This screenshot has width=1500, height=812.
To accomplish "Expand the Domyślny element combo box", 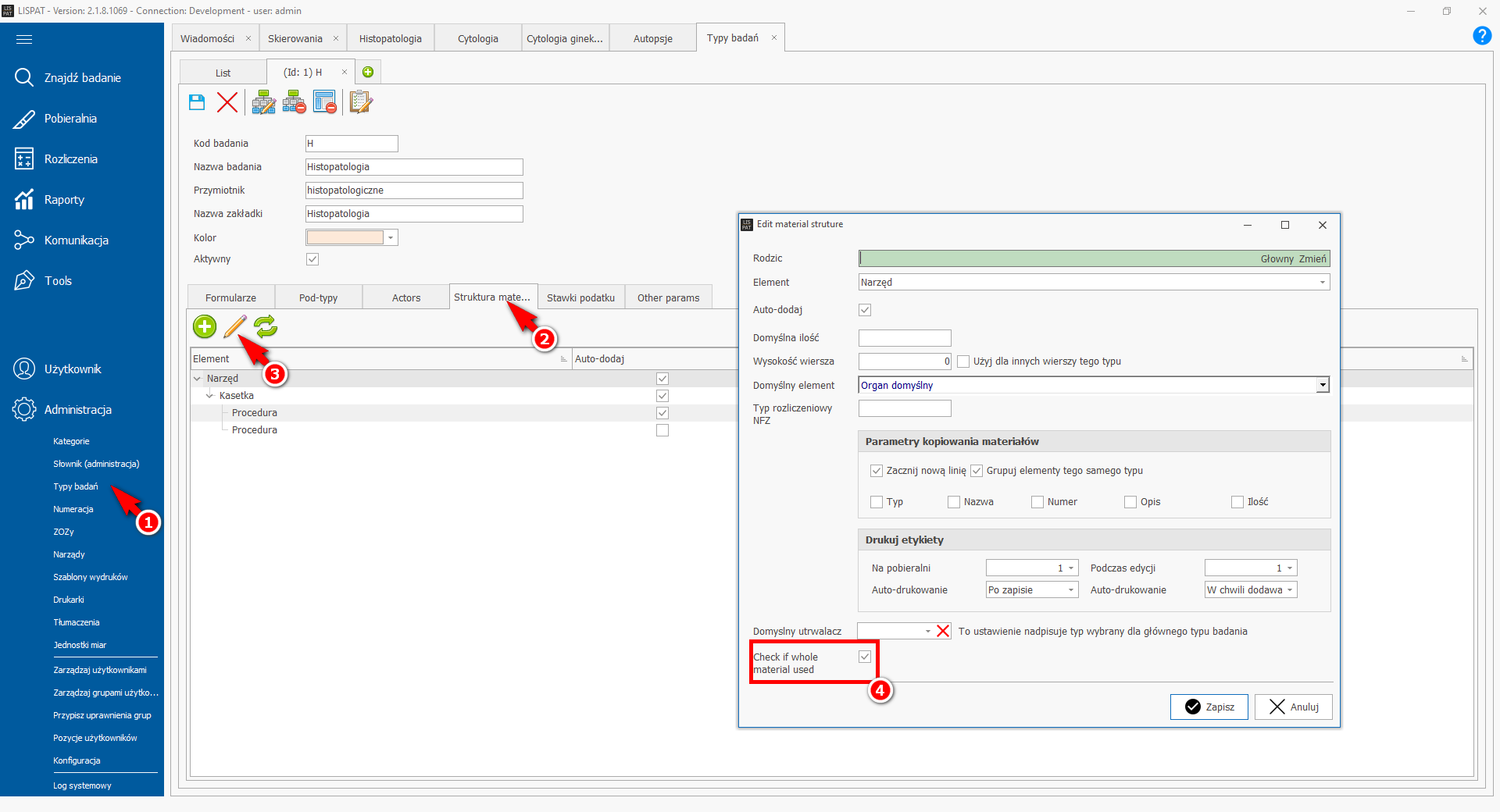I will pos(1323,385).
